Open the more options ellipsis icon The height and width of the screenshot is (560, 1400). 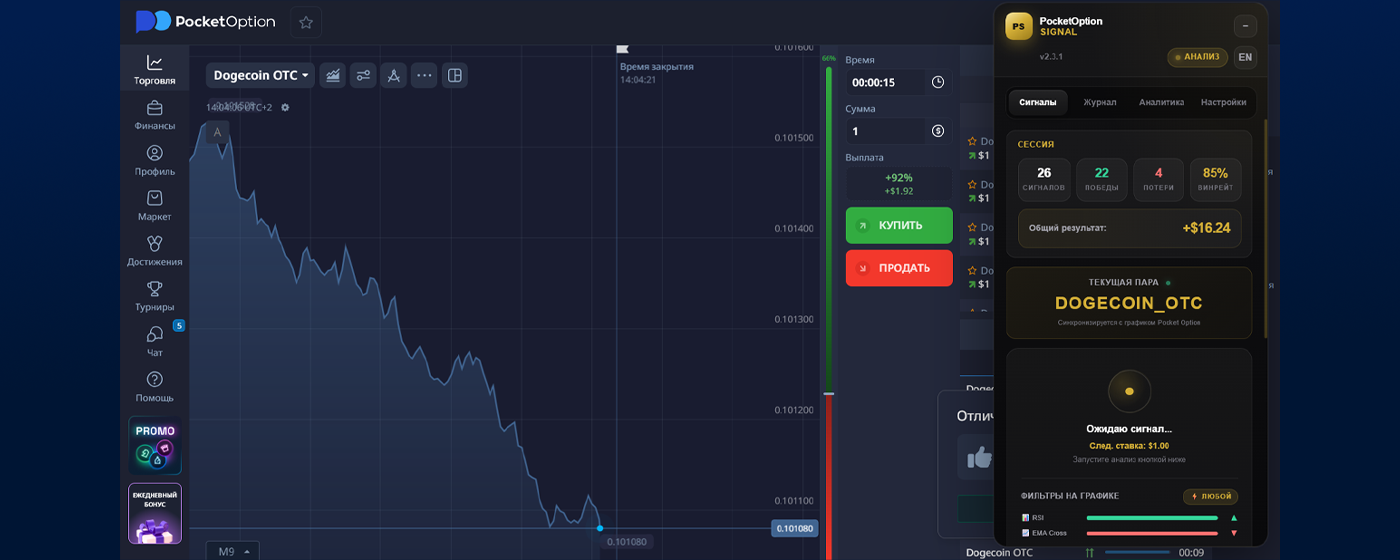click(424, 75)
